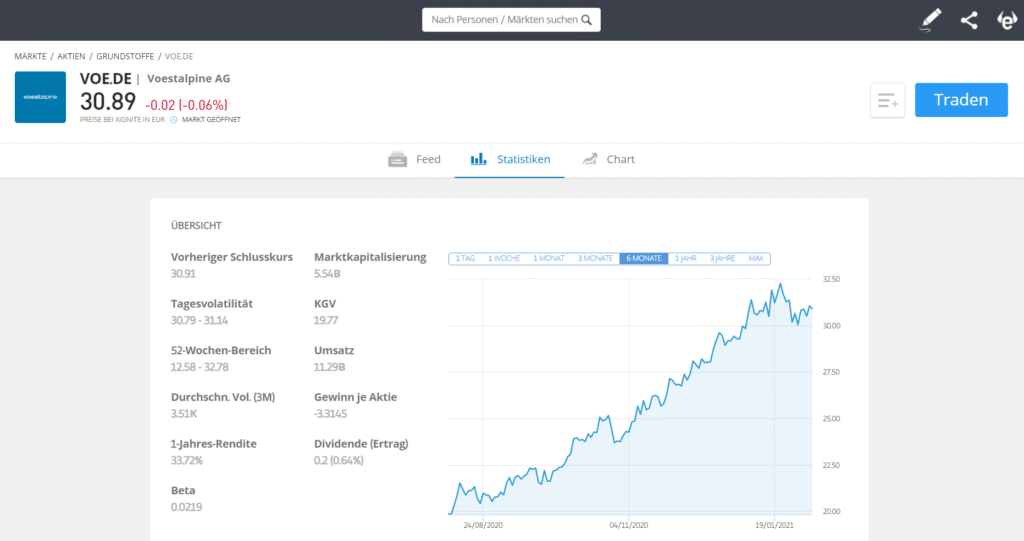Screen dimensions: 1024x541
Task: Click value 30.91
Action: click(x=184, y=274)
